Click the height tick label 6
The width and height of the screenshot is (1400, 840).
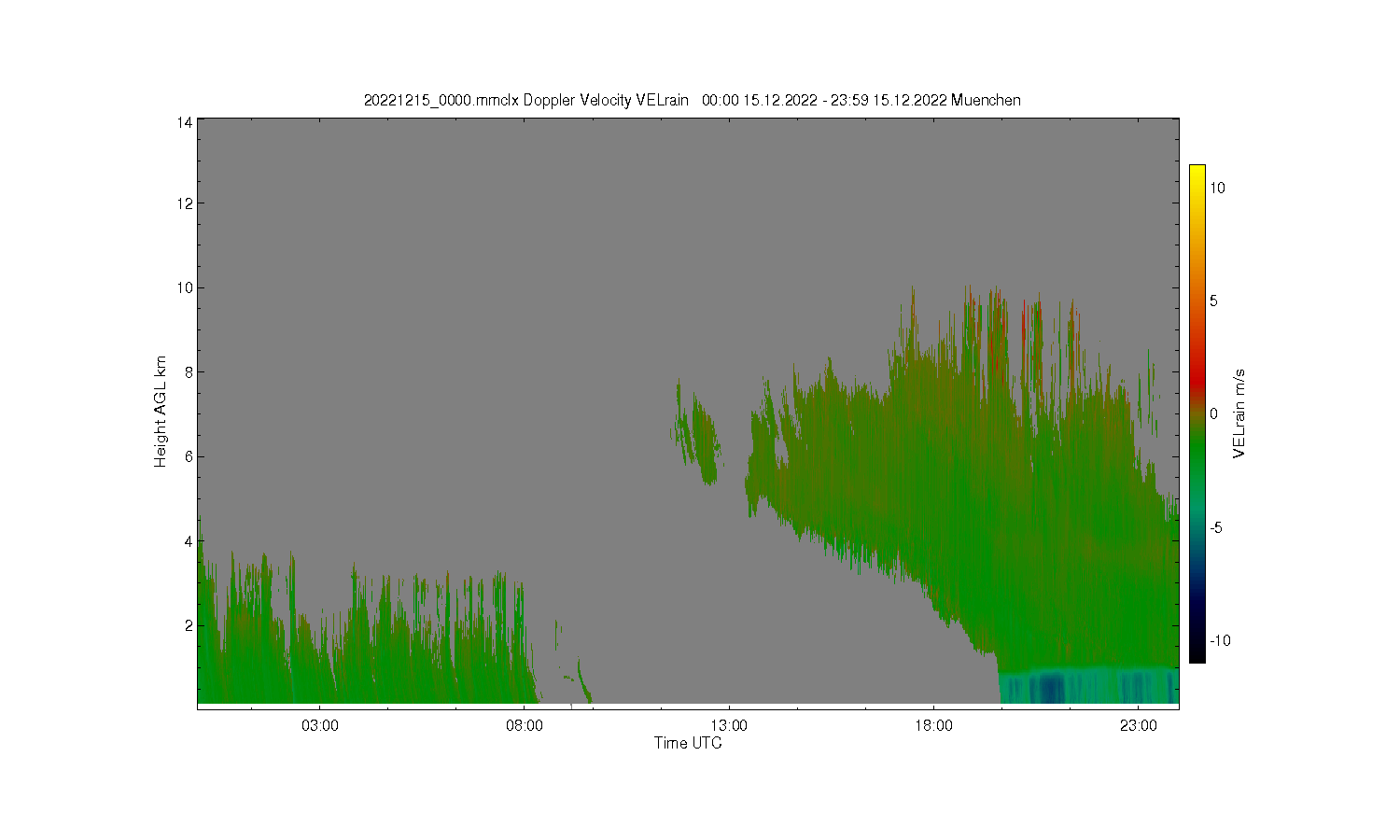[189, 456]
